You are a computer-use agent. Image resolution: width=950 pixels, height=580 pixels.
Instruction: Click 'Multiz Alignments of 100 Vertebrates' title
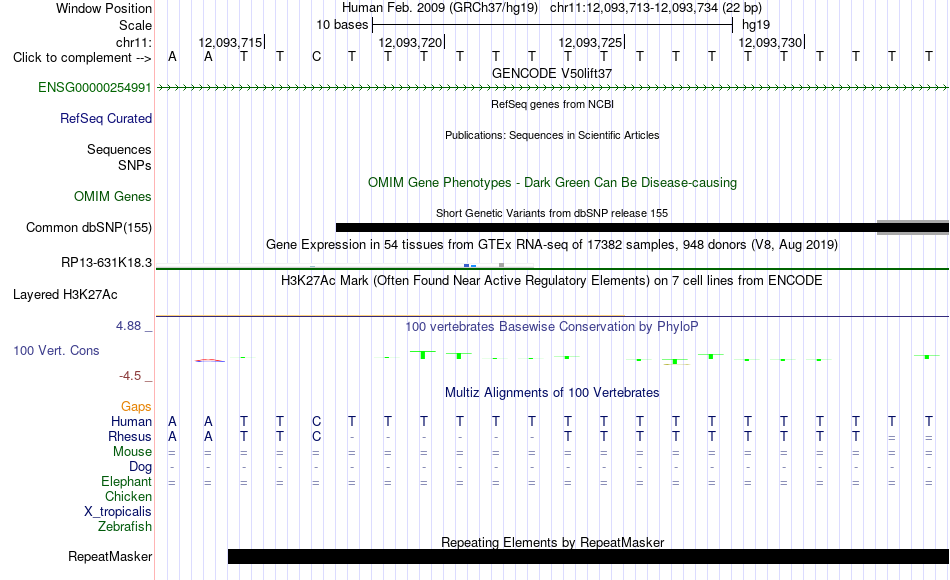pos(552,393)
